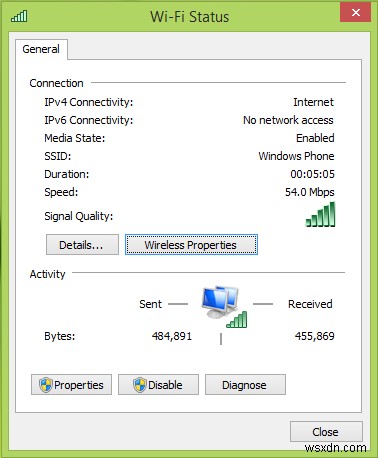Click the Media State label
Image resolution: width=378 pixels, height=458 pixels.
point(75,138)
